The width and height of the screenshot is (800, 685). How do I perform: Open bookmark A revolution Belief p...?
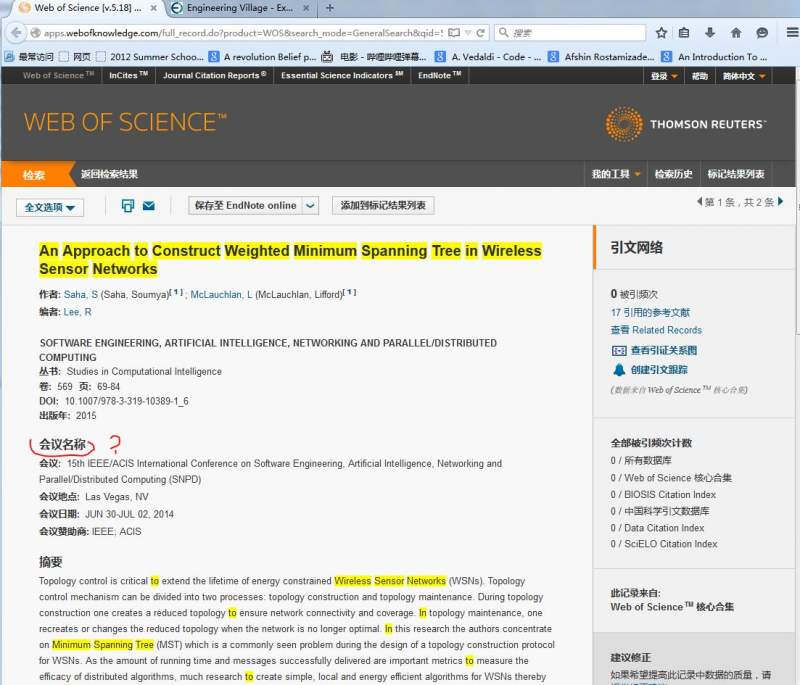point(263,57)
